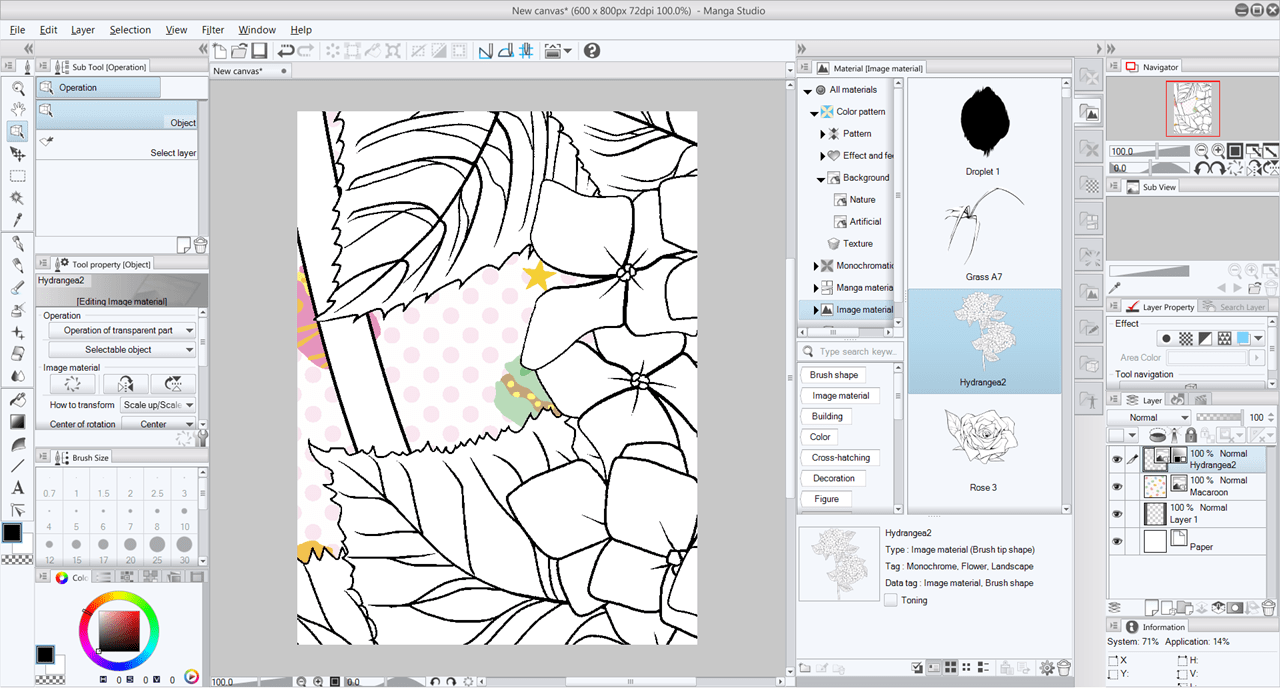Expand the Pattern tree folder

(824, 134)
